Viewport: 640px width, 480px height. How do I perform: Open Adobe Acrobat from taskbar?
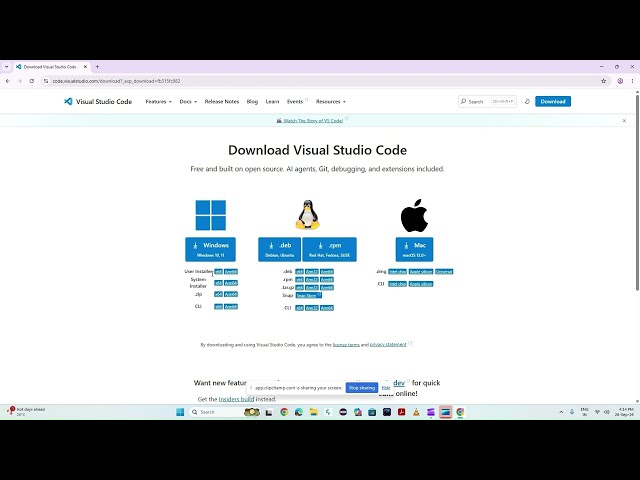[x=401, y=412]
